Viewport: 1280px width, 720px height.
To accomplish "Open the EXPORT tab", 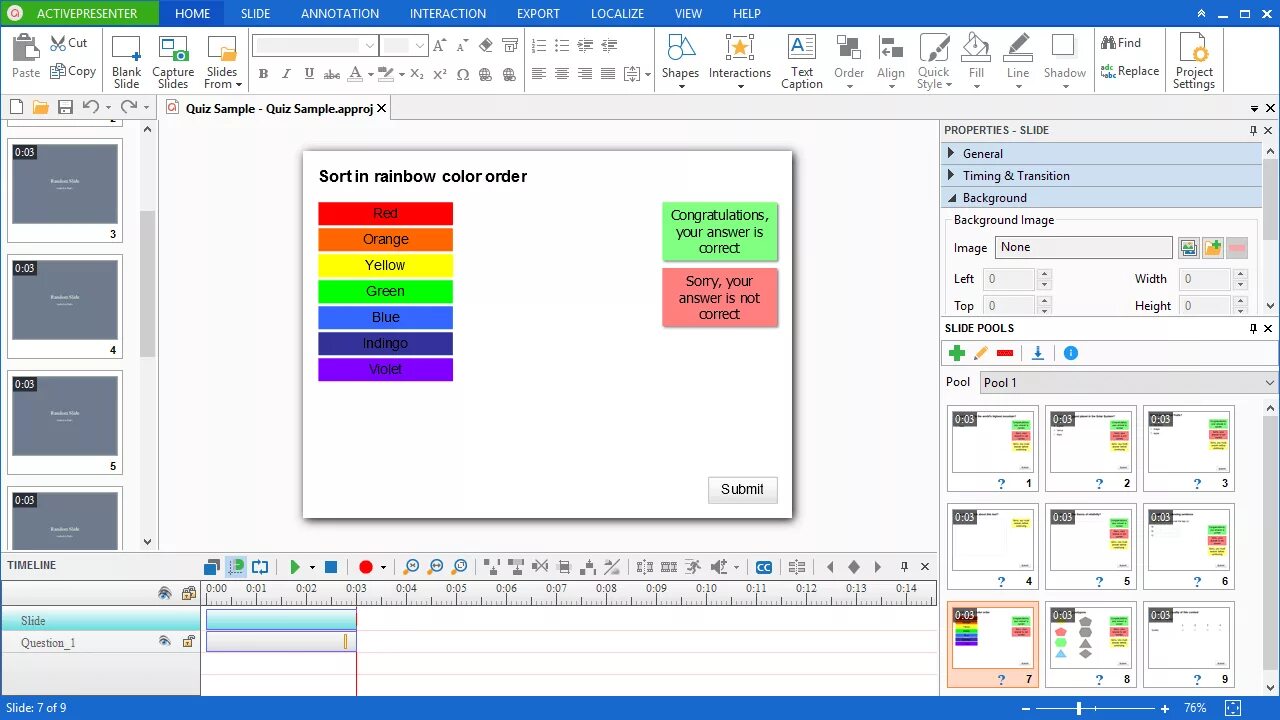I will (x=538, y=14).
